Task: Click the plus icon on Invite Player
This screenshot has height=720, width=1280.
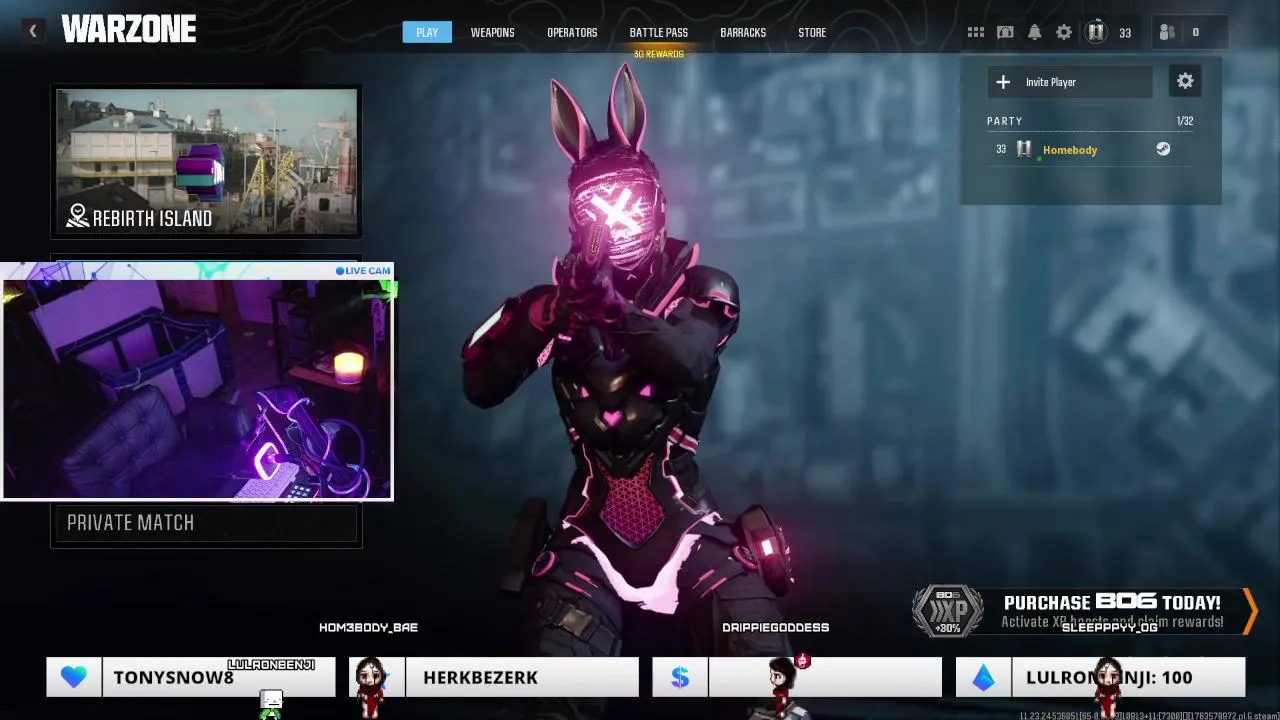Action: point(1003,82)
